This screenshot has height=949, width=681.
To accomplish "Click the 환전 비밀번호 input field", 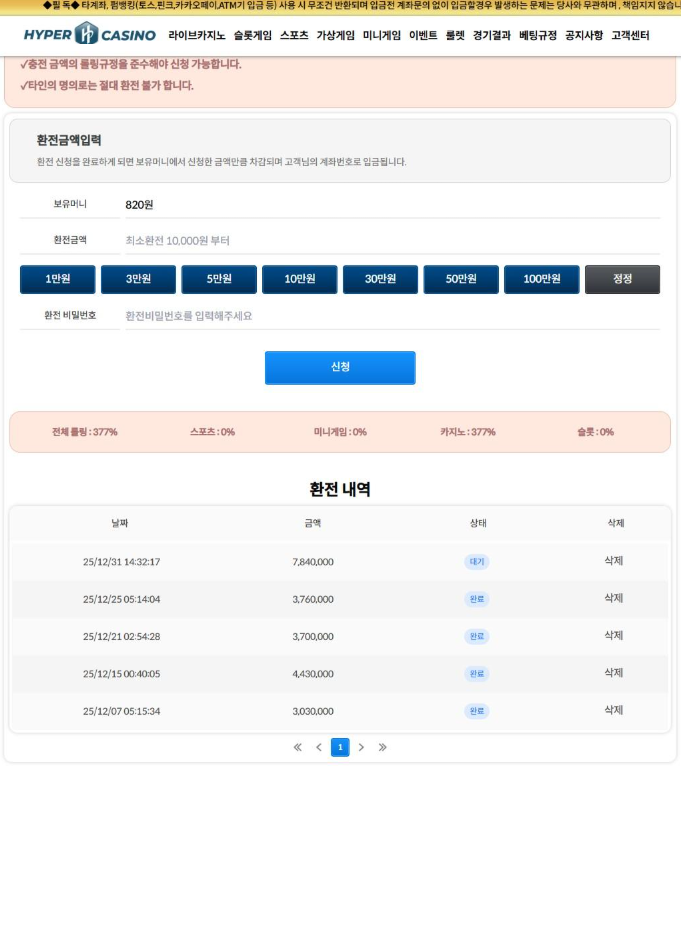I will click(x=390, y=316).
